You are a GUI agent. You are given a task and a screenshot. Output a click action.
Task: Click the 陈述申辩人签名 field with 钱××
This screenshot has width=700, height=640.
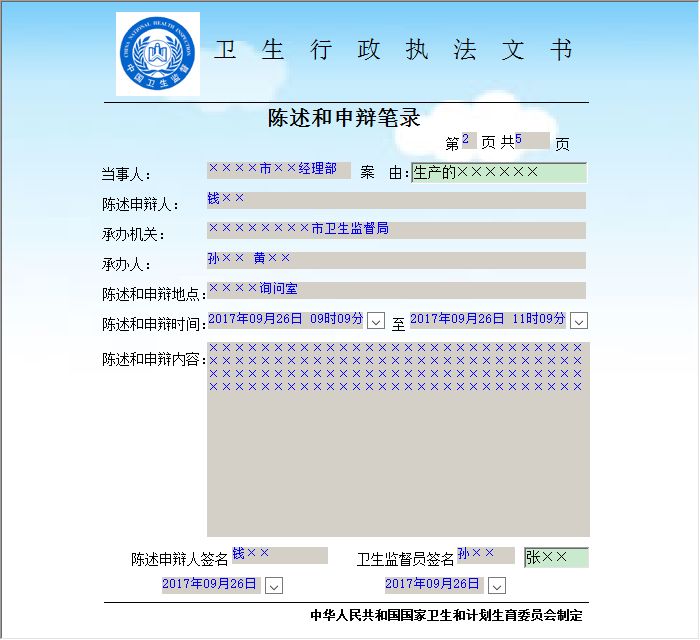[280, 555]
